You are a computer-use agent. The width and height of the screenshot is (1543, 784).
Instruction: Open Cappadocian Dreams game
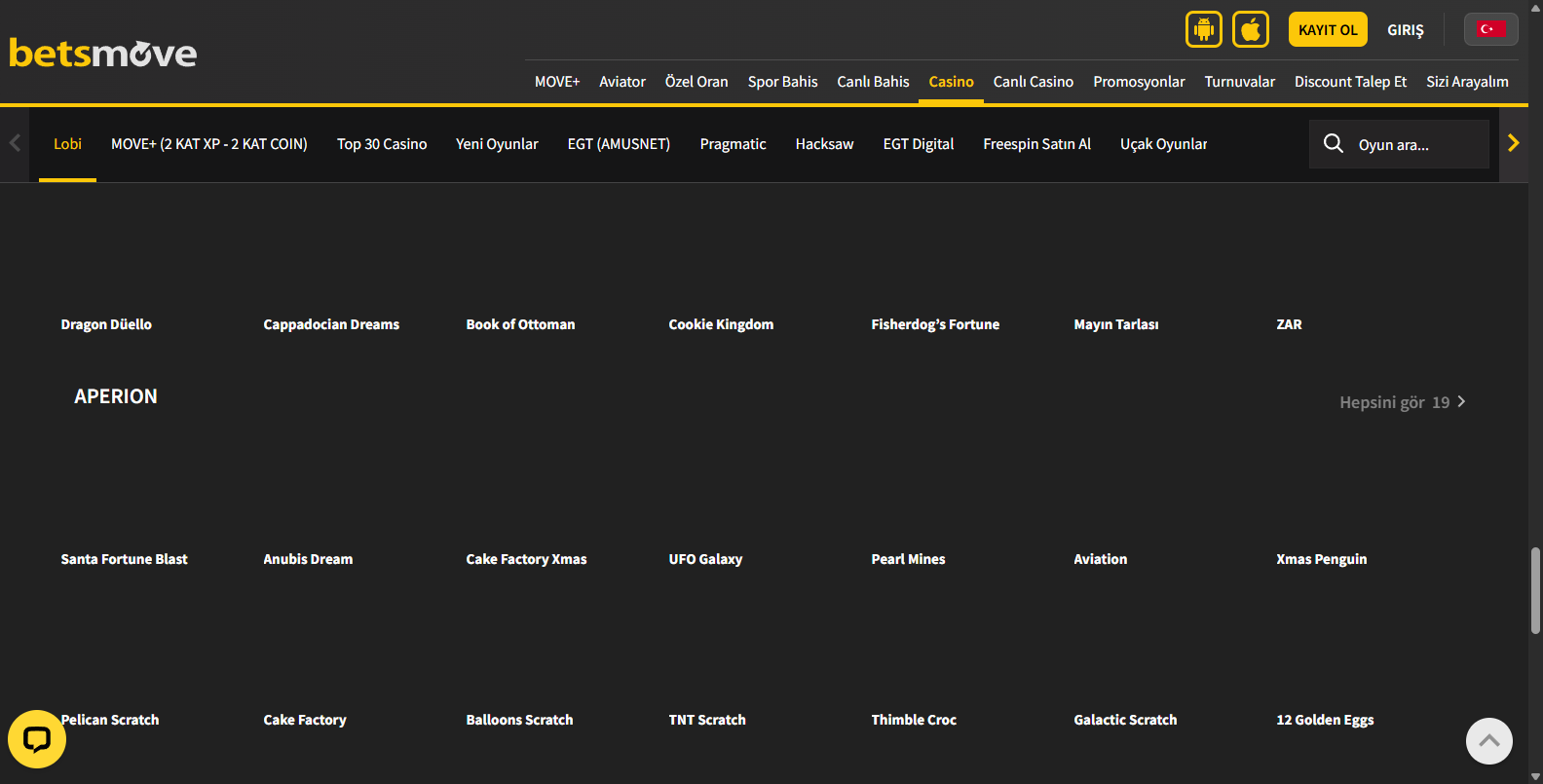coord(331,324)
